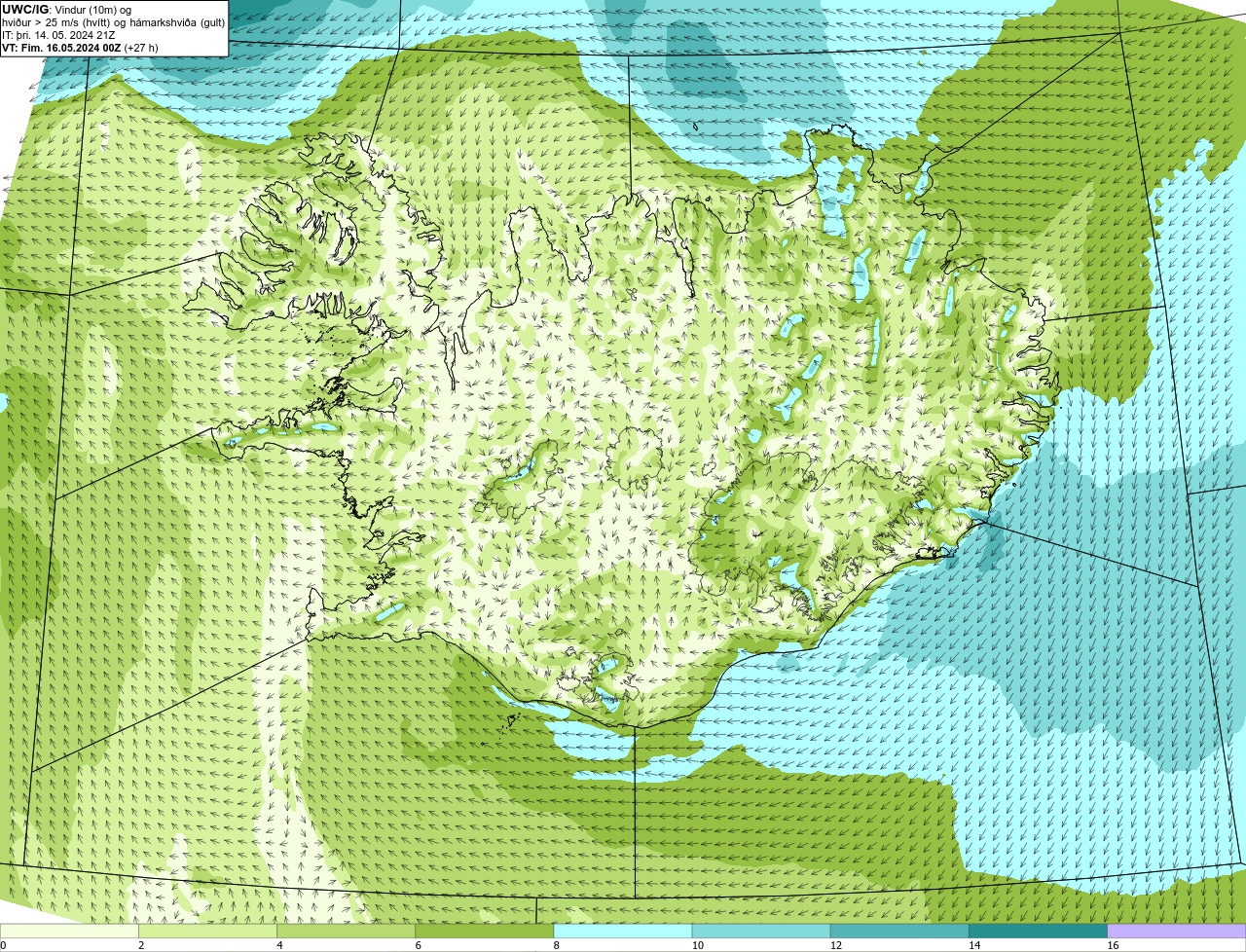Click the light green 2–4 m/s legend segment
Image resolution: width=1246 pixels, height=952 pixels.
pyautogui.click(x=207, y=931)
